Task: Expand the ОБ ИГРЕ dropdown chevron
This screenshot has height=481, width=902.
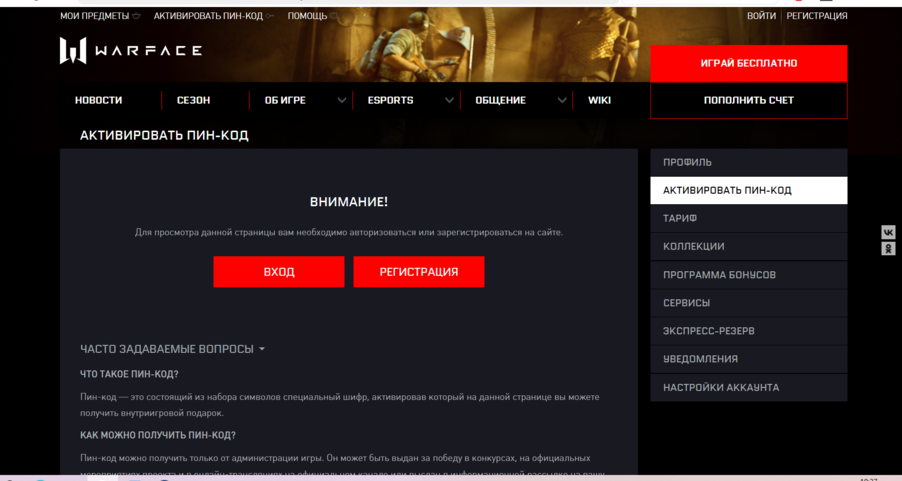Action: [x=342, y=100]
